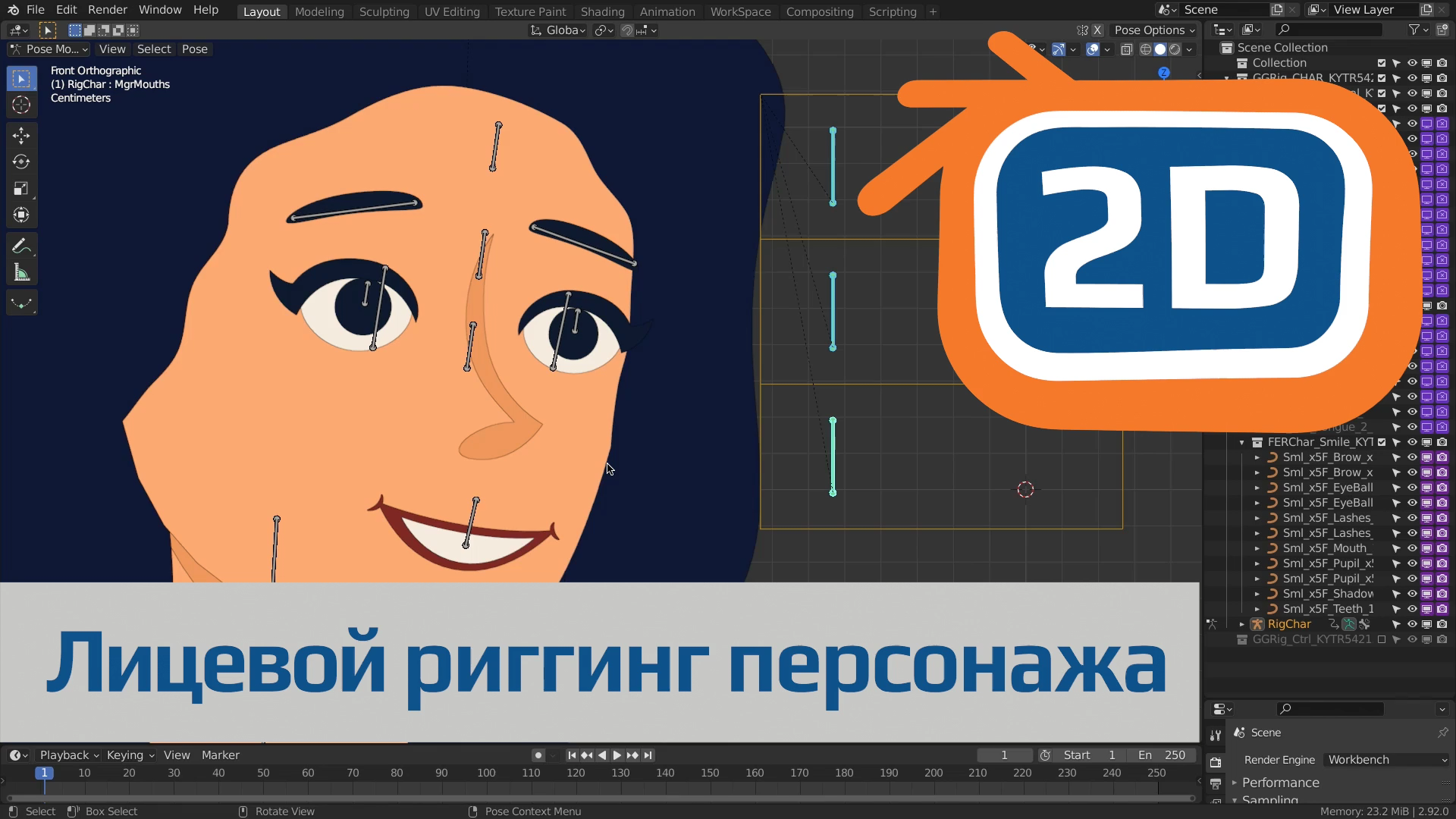Viewport: 1456px width, 819px height.
Task: Open the Pose Mode dropdown
Action: 48,49
